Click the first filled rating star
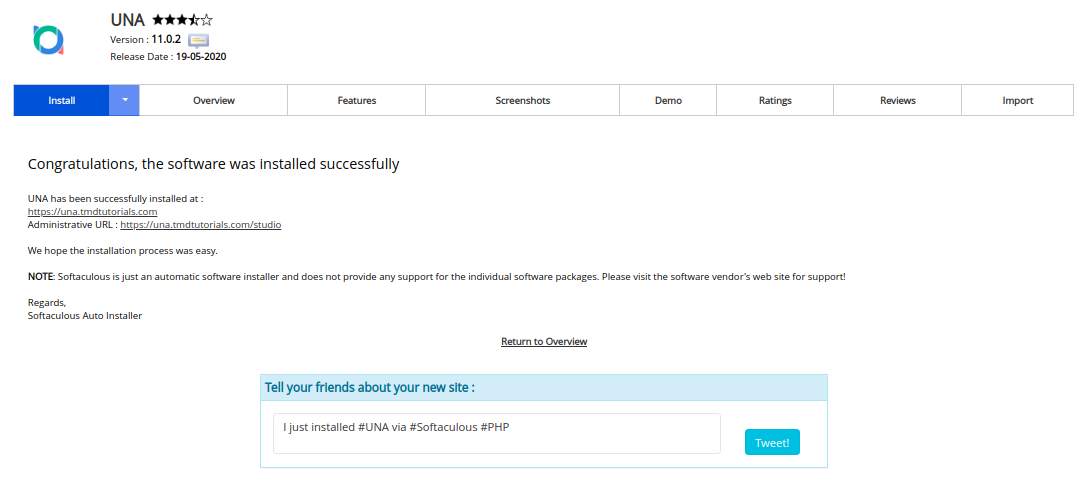The width and height of the screenshot is (1085, 488). click(158, 20)
